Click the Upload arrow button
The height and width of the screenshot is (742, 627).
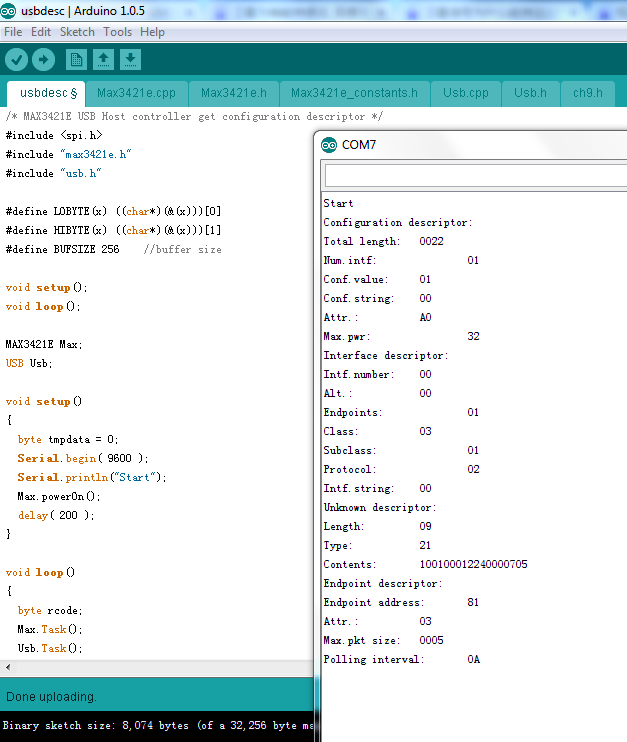tap(44, 60)
